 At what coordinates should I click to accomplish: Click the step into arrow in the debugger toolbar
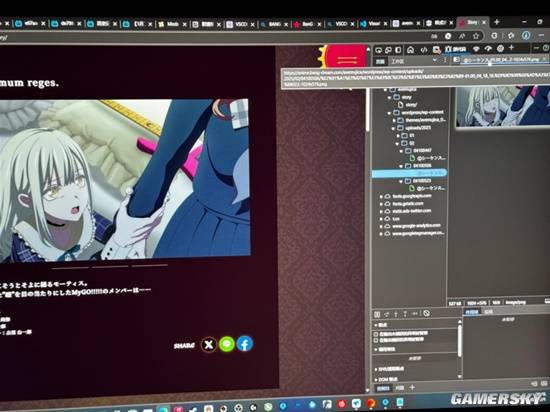[396, 314]
